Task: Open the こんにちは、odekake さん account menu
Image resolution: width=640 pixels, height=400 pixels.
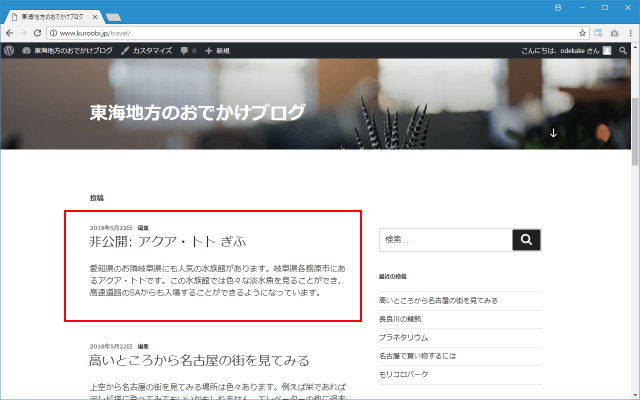Action: click(566, 51)
